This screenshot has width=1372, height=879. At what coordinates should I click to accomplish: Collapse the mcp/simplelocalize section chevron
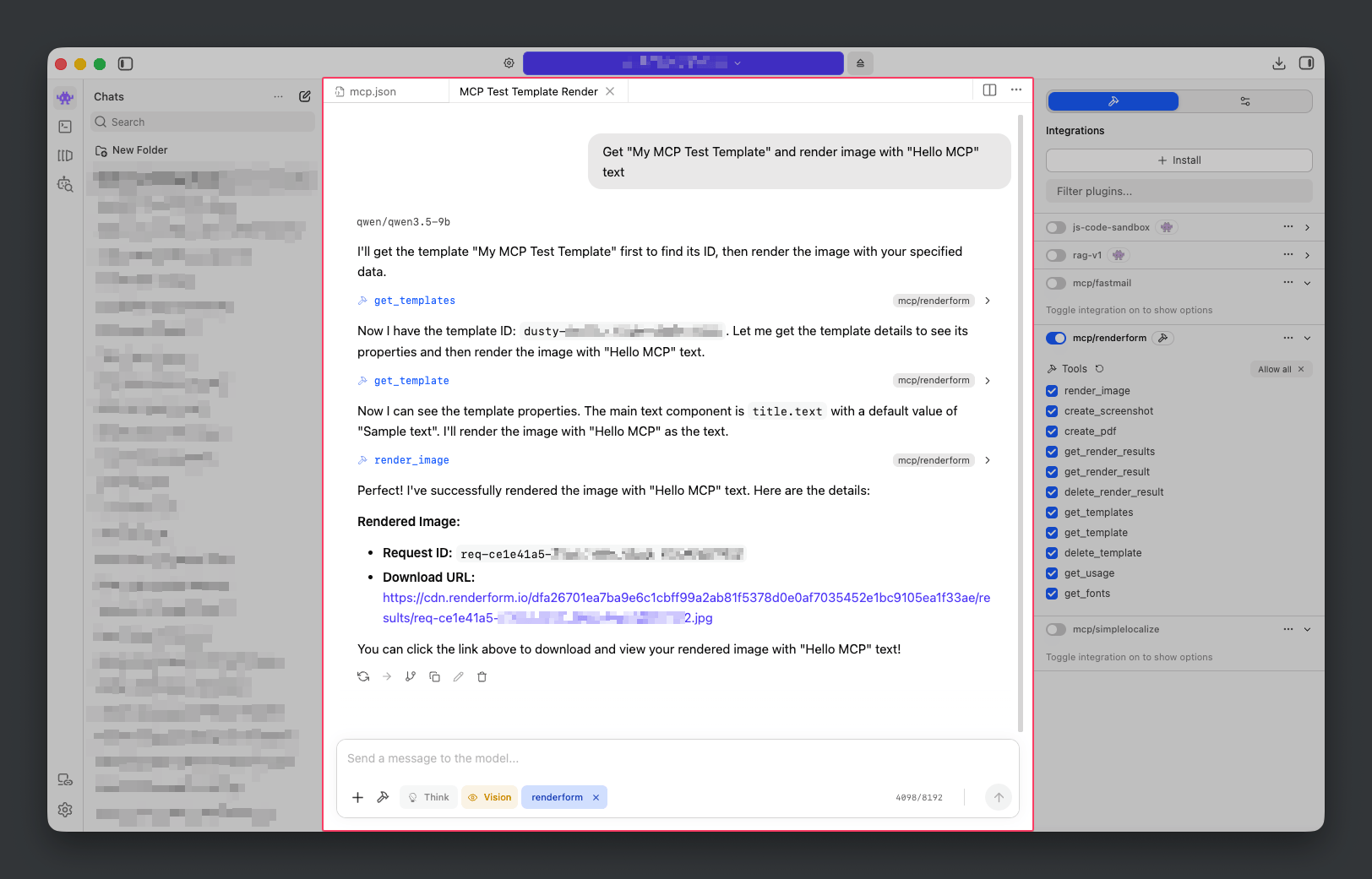[x=1308, y=629]
